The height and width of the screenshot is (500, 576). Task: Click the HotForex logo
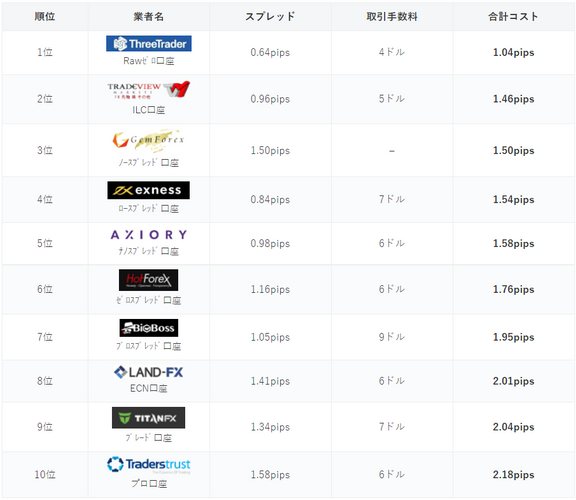[148, 280]
